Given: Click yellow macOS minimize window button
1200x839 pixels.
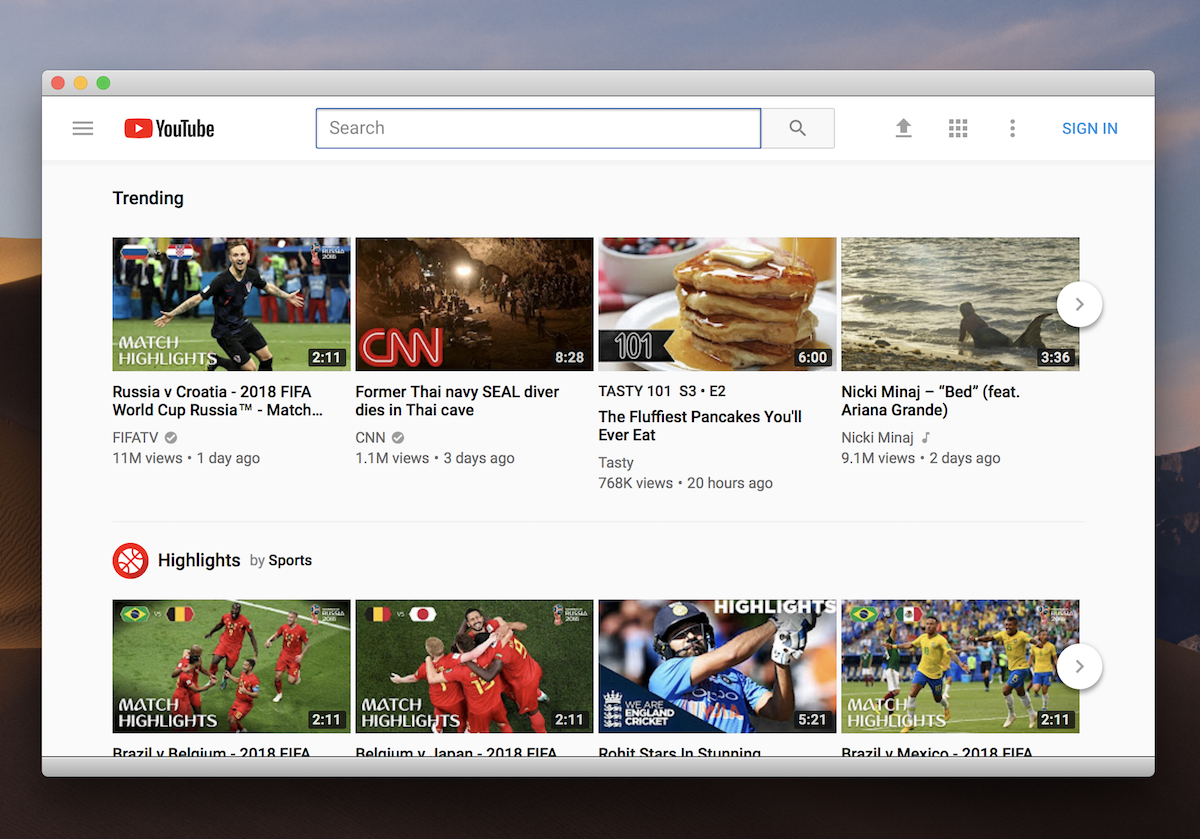Looking at the screenshot, I should coord(81,83).
